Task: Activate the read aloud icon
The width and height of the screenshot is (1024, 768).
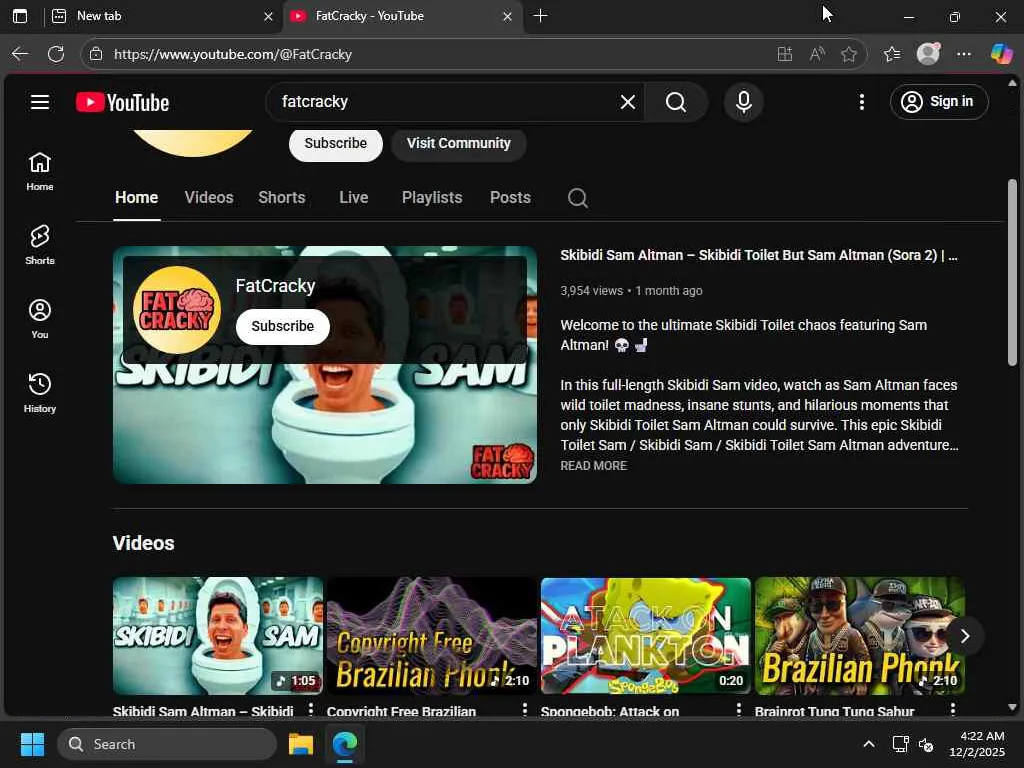Action: click(817, 54)
